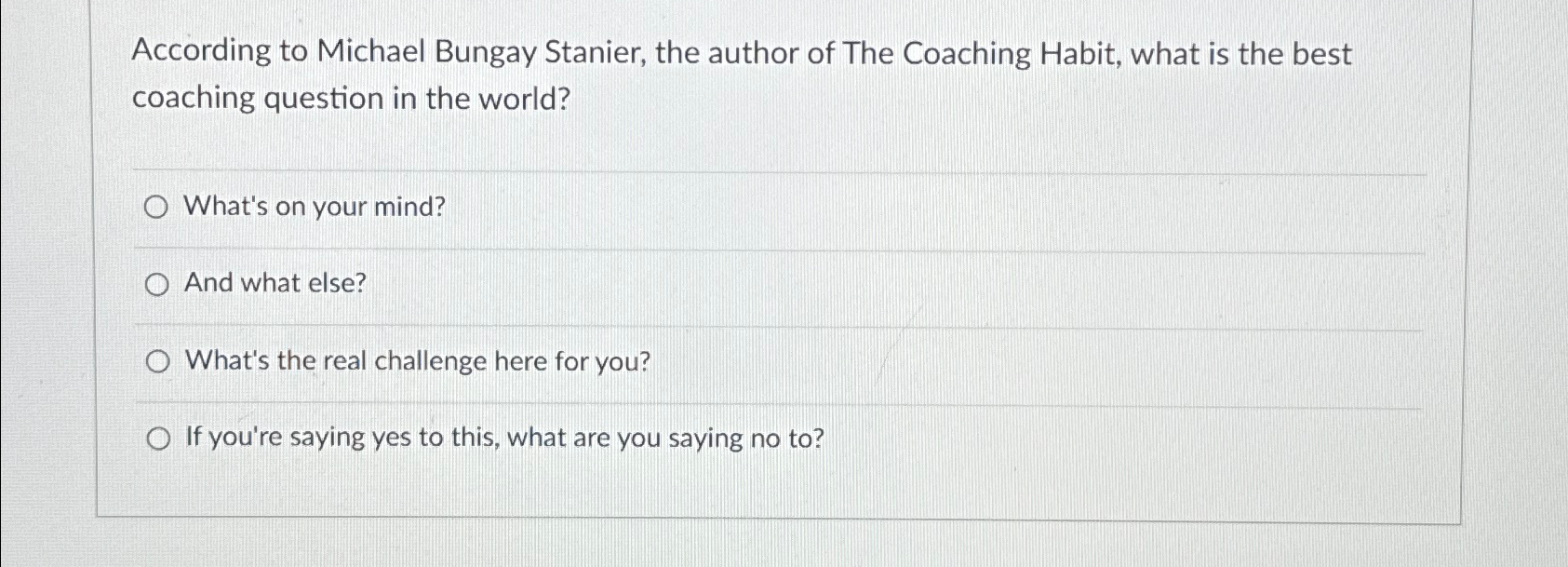
Task: Click the "And what else?" answer text
Action: click(275, 283)
